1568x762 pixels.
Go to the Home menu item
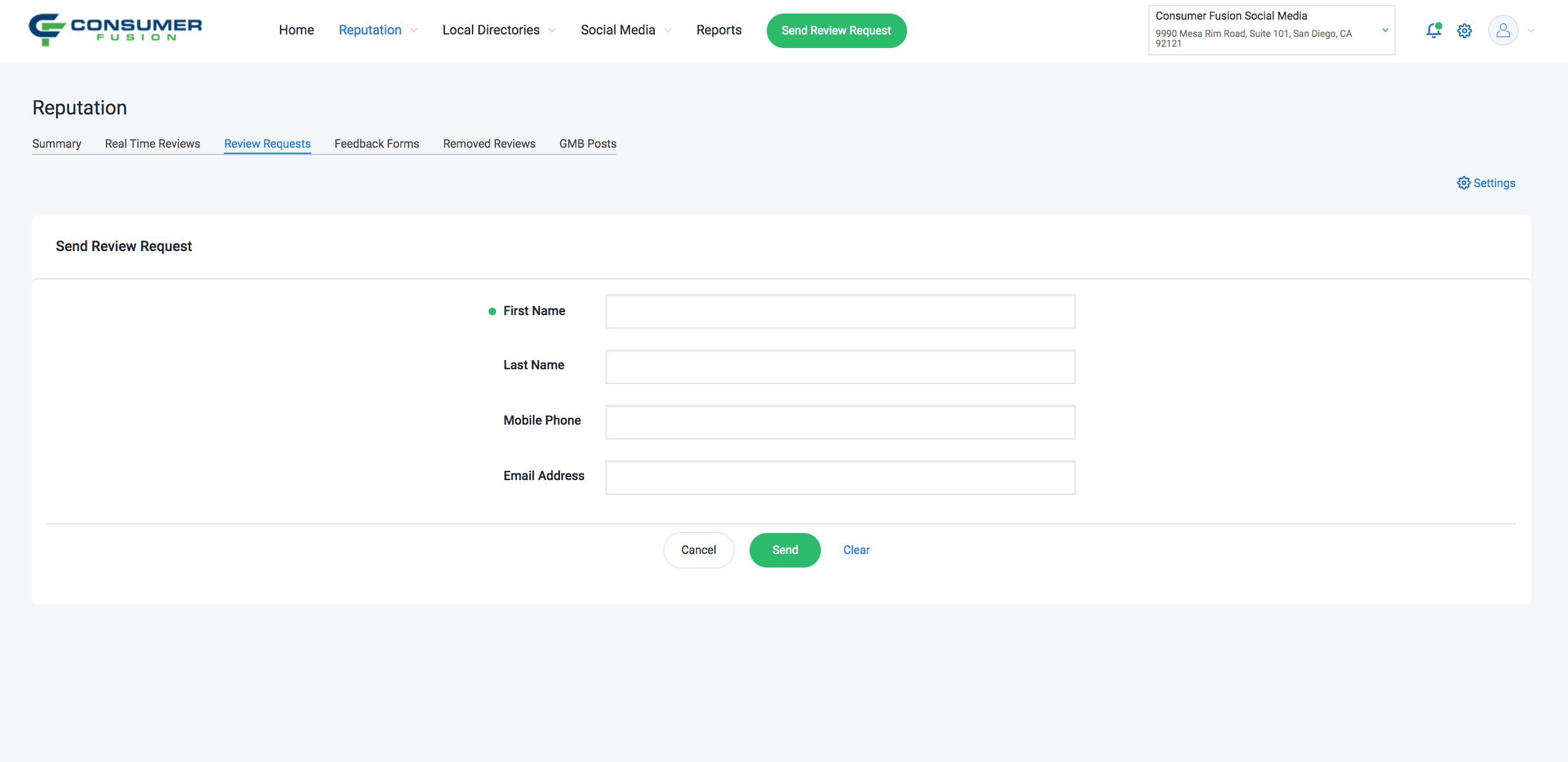click(296, 30)
